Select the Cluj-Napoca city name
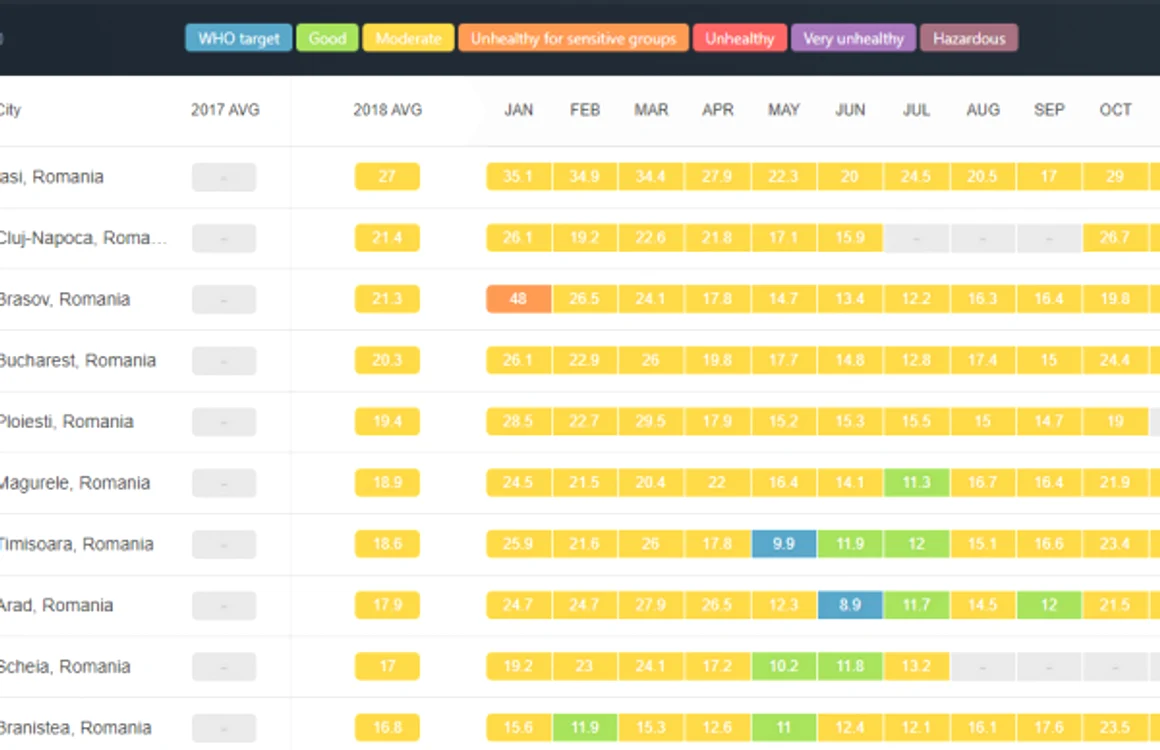The image size is (1160, 750). [x=84, y=238]
